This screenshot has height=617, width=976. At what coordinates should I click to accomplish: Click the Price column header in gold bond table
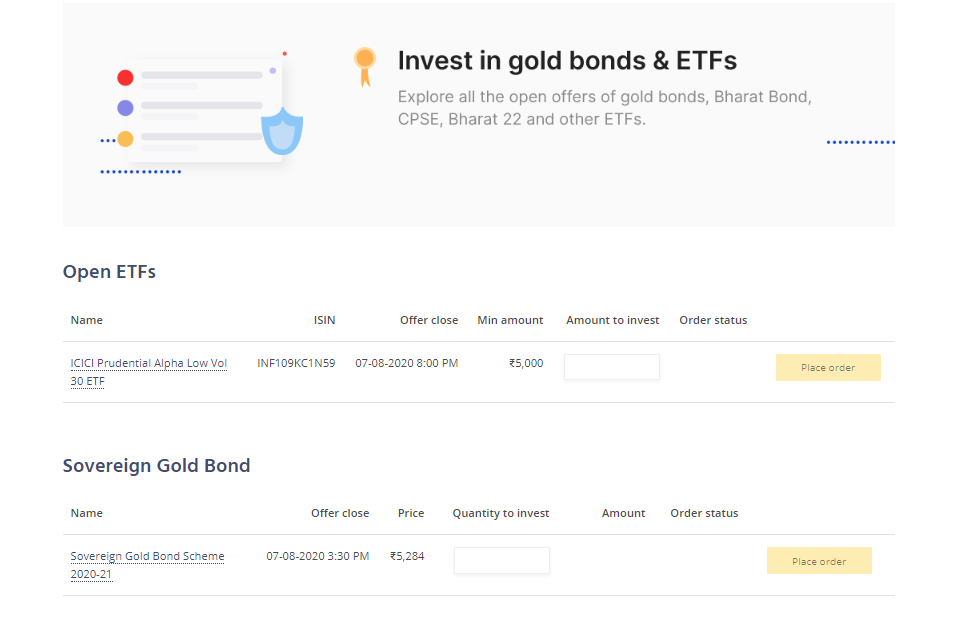(410, 513)
